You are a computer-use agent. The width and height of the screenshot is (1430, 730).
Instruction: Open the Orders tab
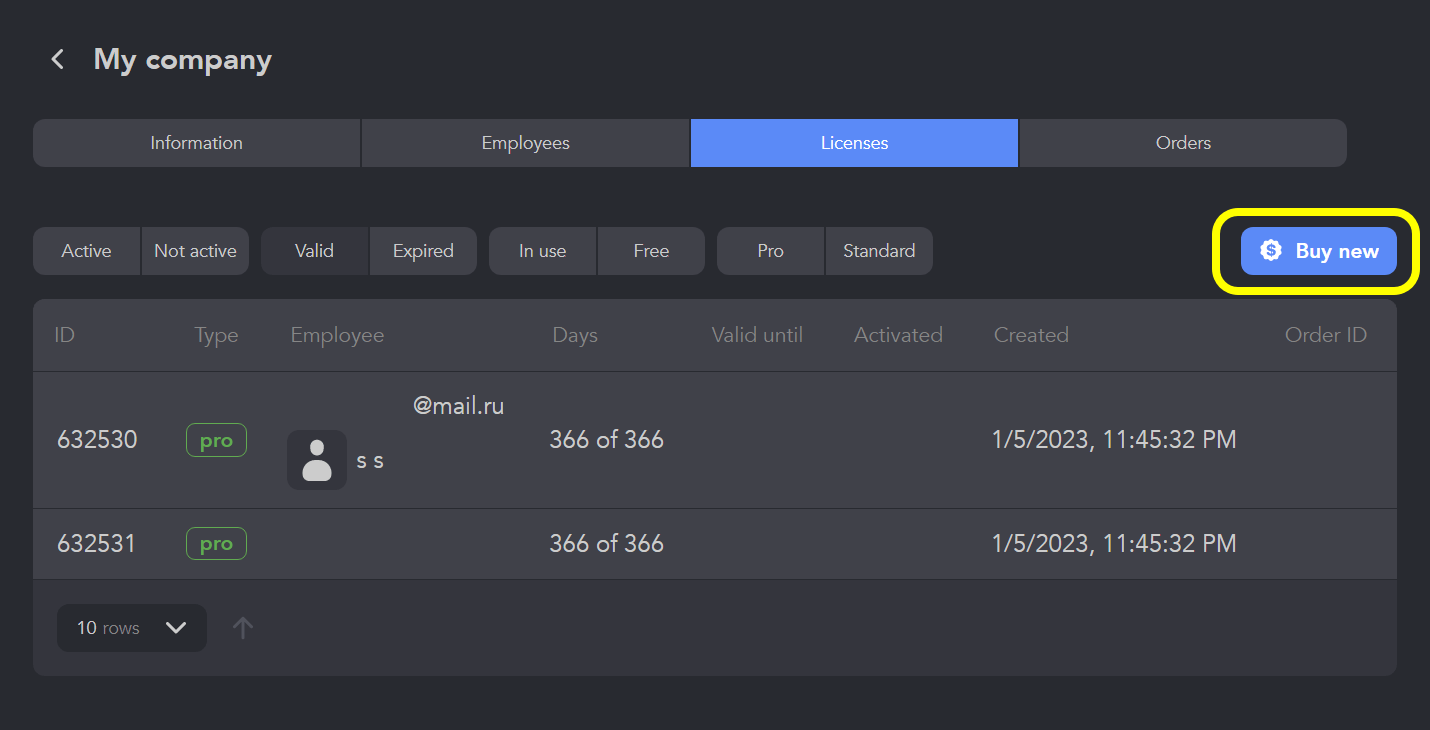pyautogui.click(x=1182, y=143)
